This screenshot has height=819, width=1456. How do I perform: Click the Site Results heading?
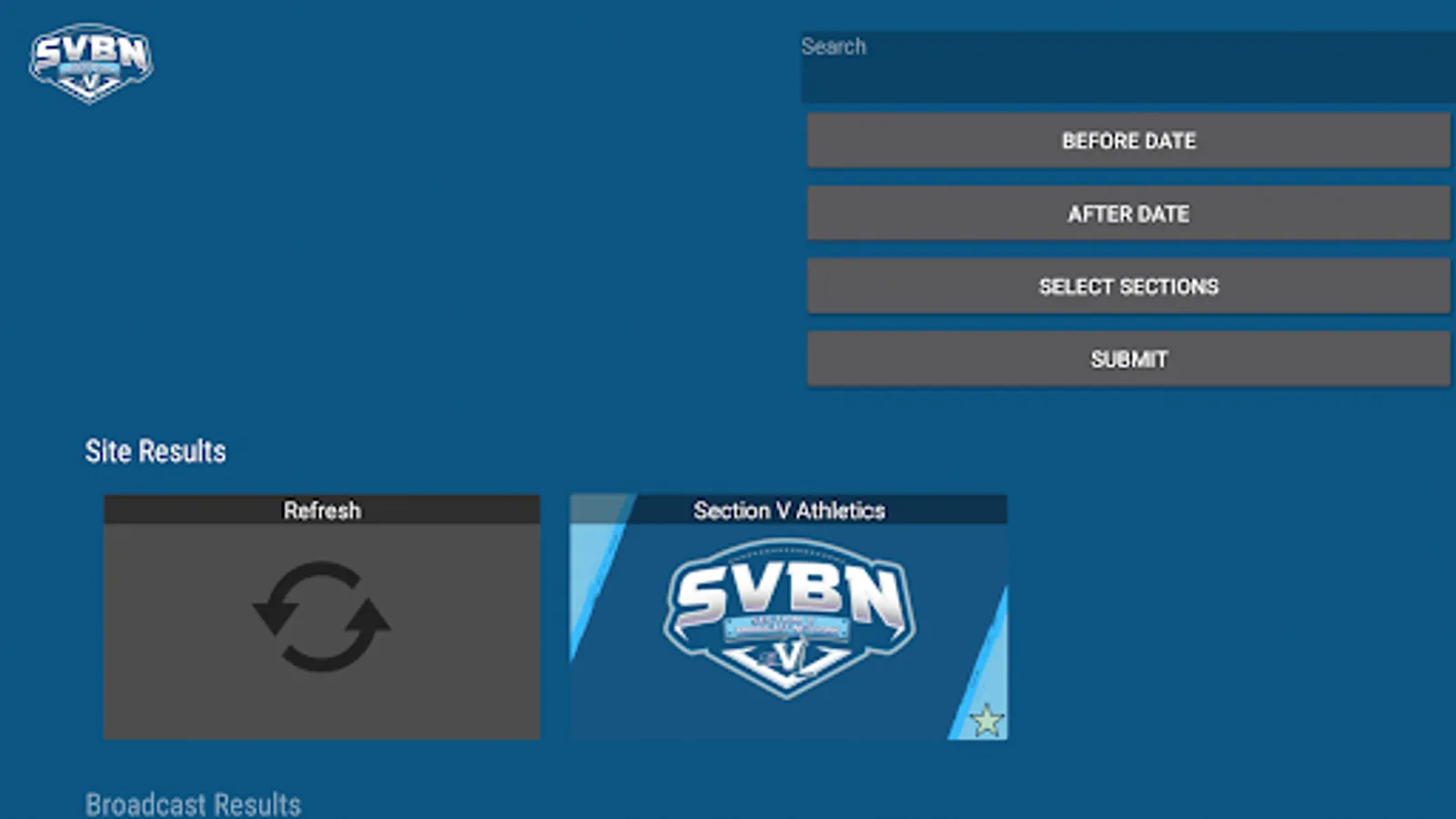coord(156,451)
